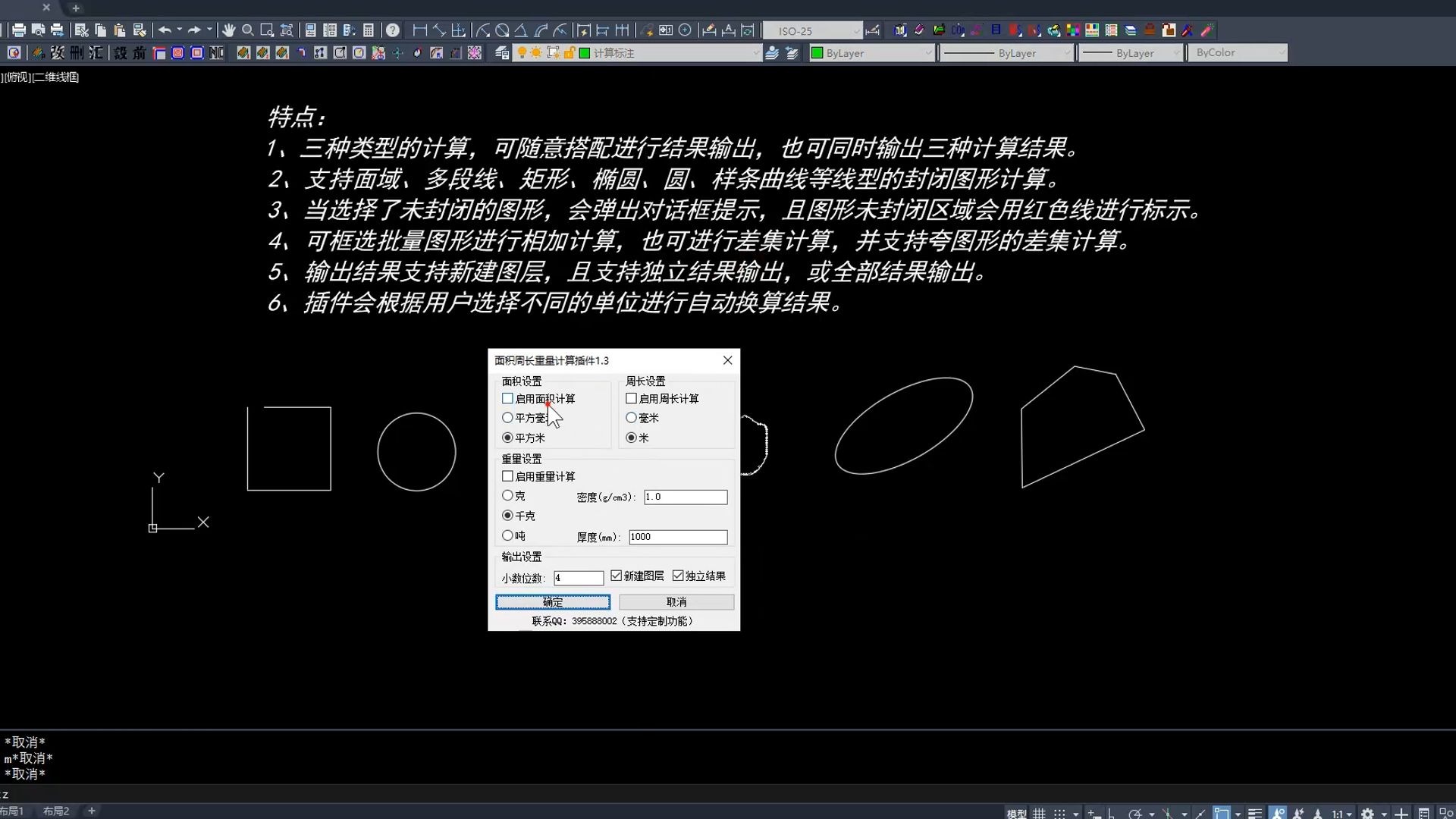Viewport: 1456px width, 819px height.
Task: Activate the Zoom tool in the top toolbar
Action: 248,30
